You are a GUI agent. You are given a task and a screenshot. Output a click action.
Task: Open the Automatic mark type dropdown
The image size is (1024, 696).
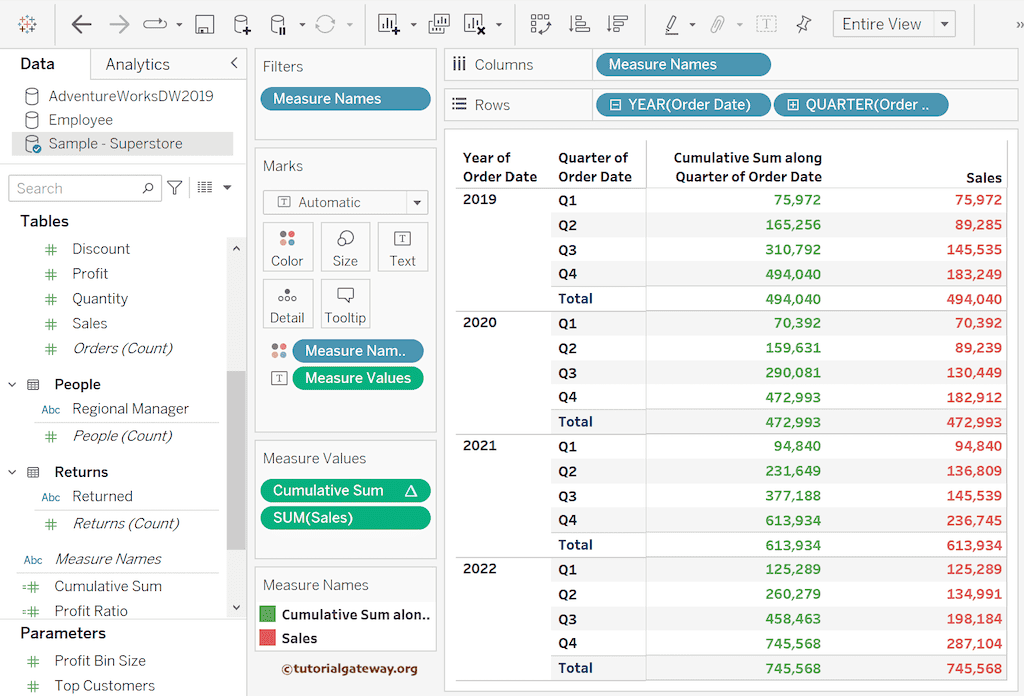(x=416, y=202)
